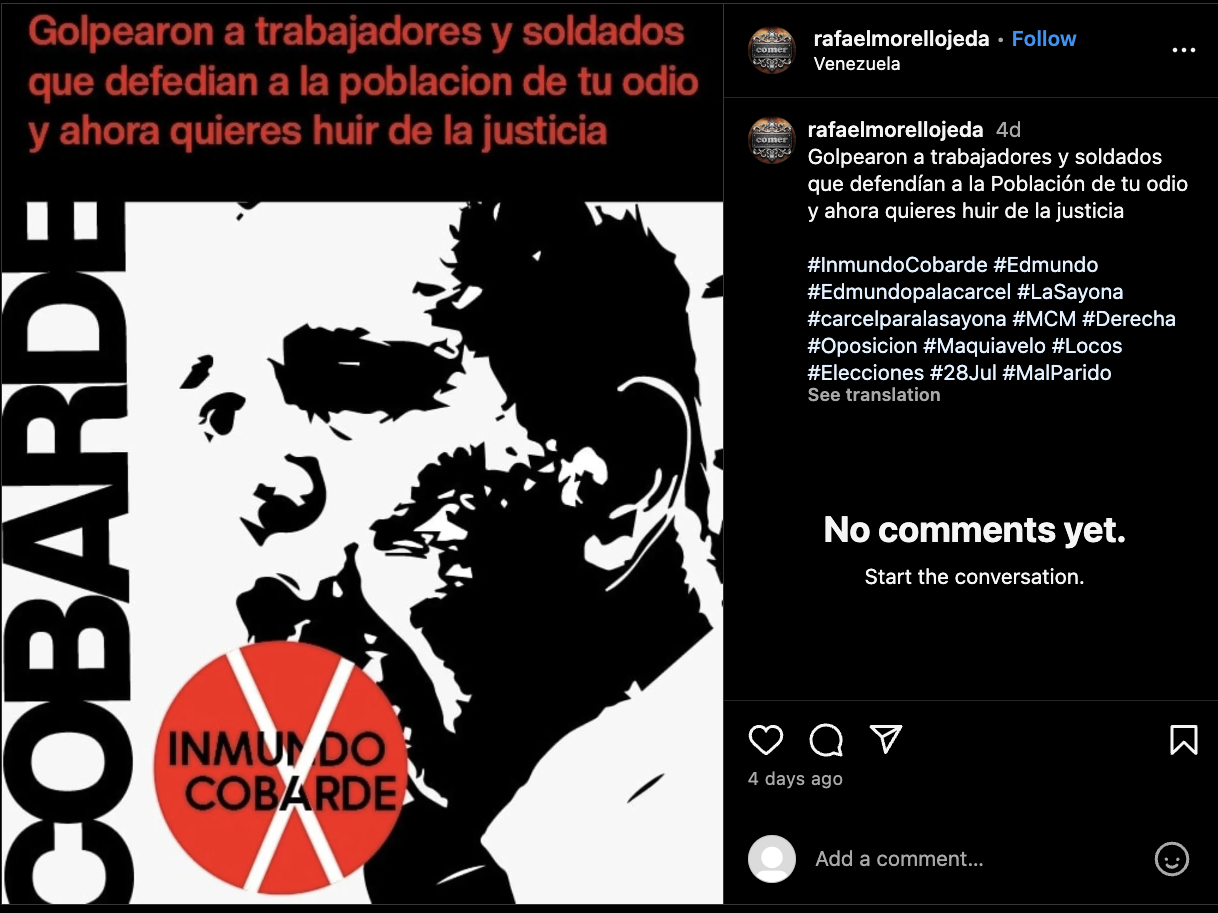This screenshot has height=913, width=1218.
Task: Focus the Add a comment field
Action: (975, 859)
